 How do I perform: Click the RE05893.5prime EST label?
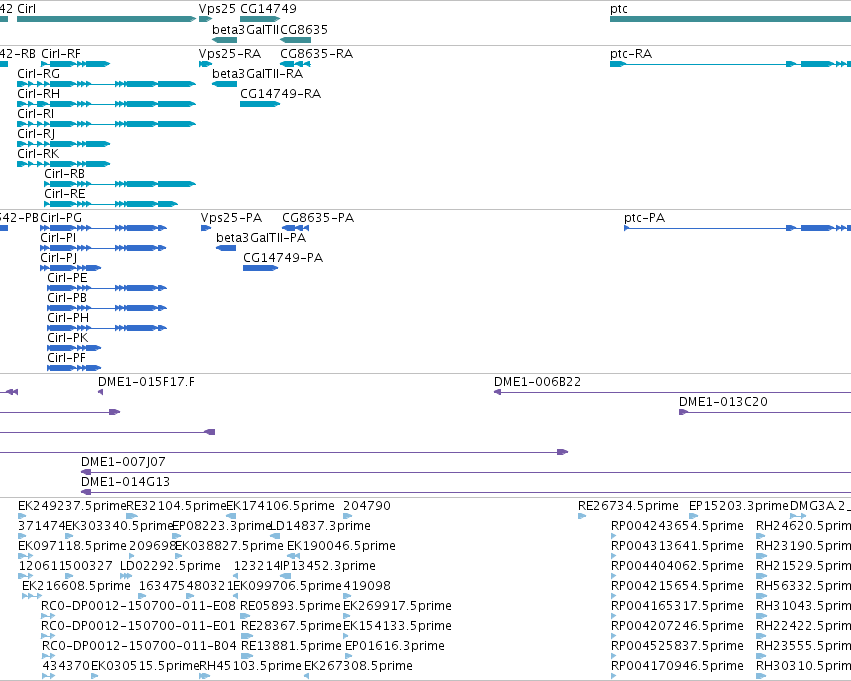click(x=290, y=606)
